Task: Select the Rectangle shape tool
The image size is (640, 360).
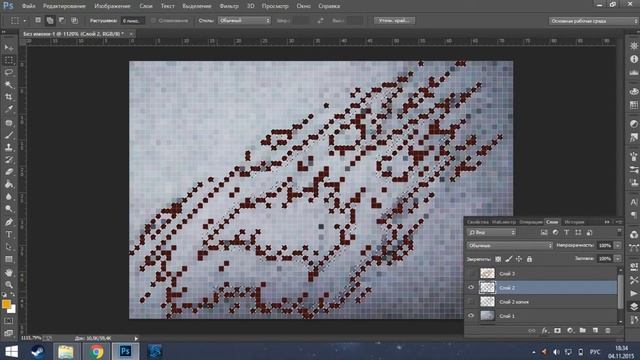Action: [9, 259]
